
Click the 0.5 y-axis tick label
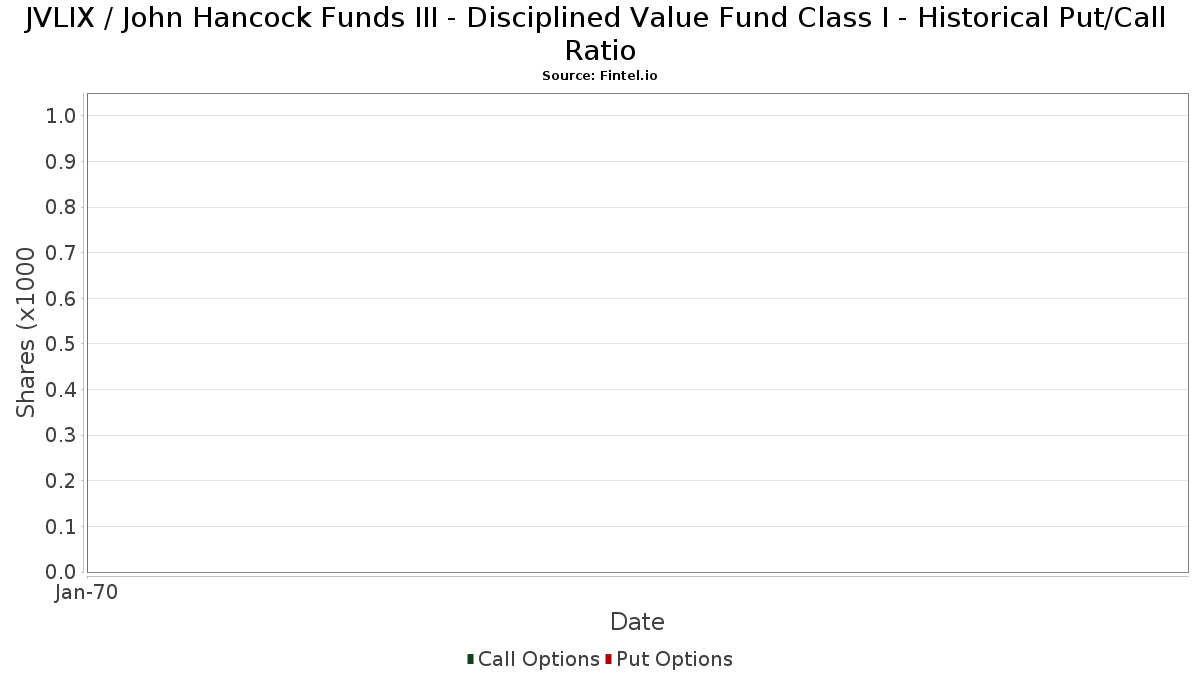click(61, 344)
